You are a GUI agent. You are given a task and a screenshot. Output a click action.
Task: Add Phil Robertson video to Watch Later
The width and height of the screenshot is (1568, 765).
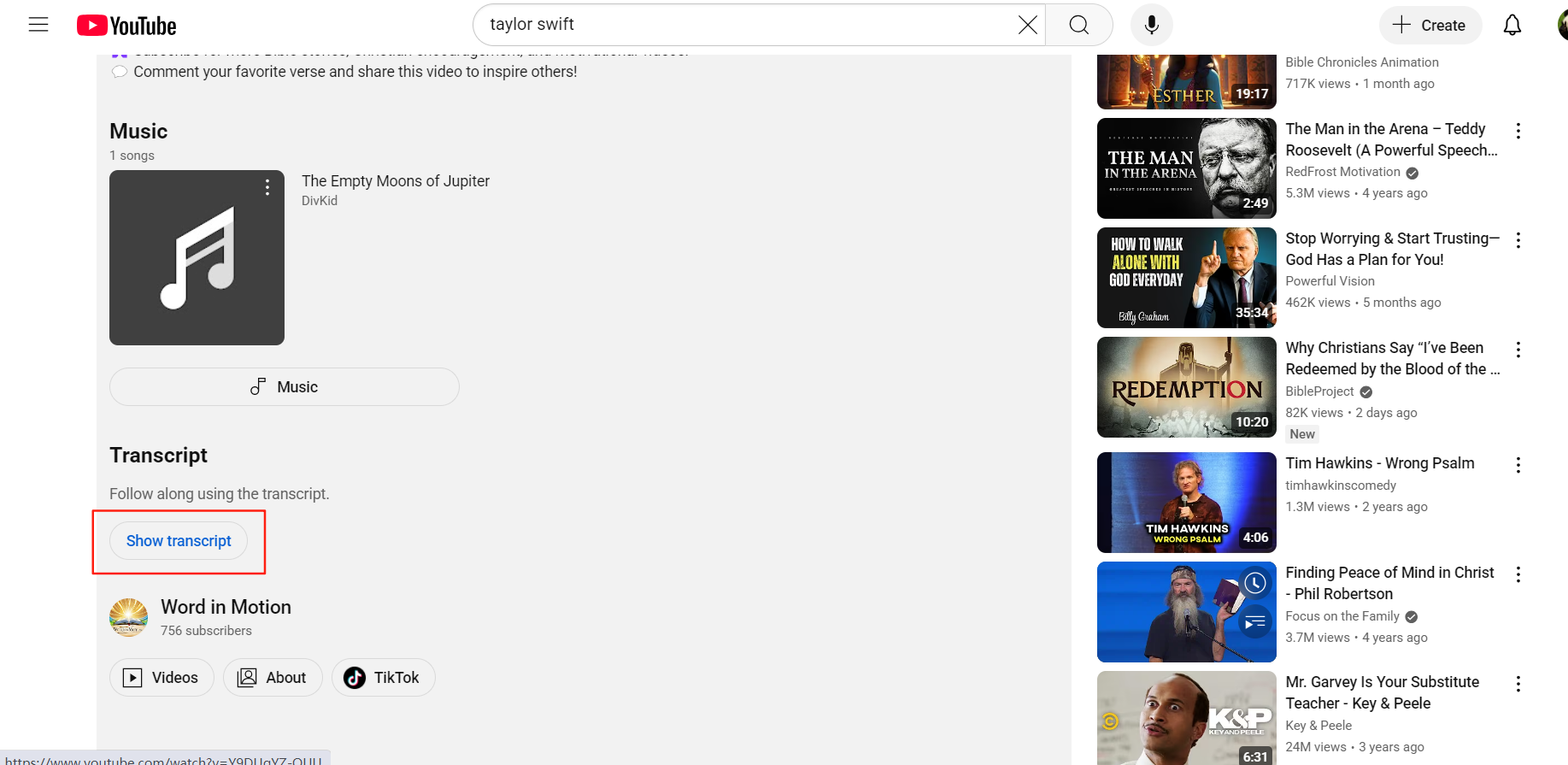[1254, 584]
